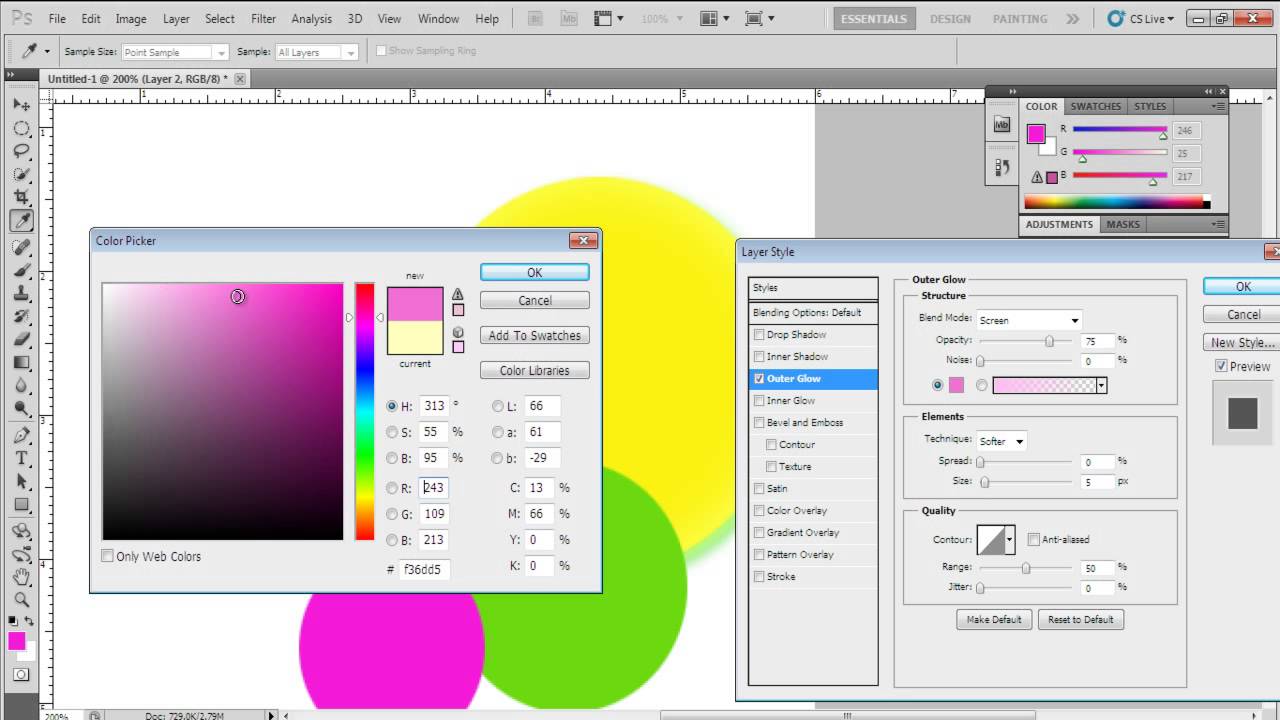Screen dimensions: 1280x720
Task: Click Add To Swatches button
Action: pyautogui.click(x=535, y=335)
